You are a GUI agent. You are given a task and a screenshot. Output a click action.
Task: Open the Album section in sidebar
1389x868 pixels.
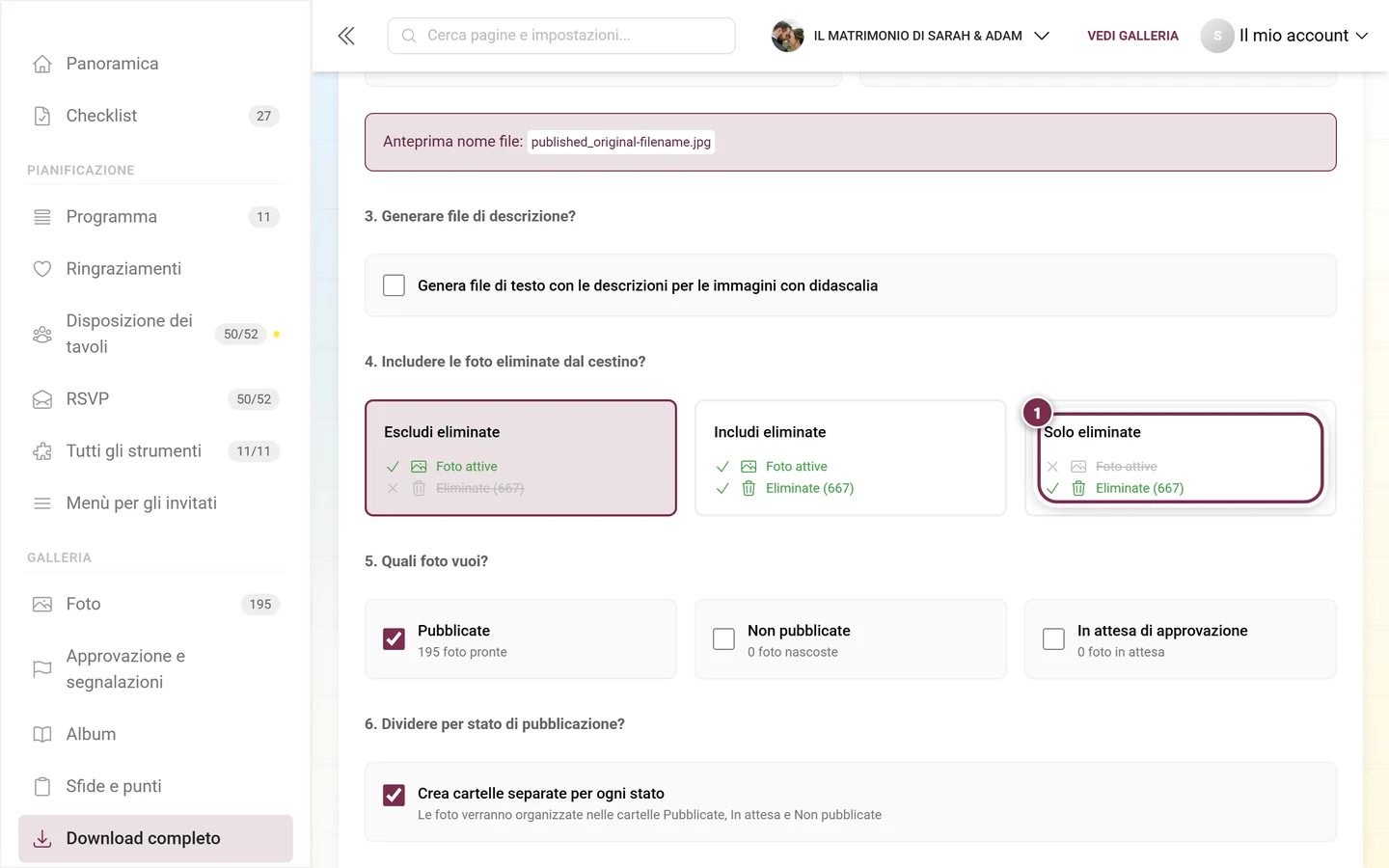tap(155, 735)
